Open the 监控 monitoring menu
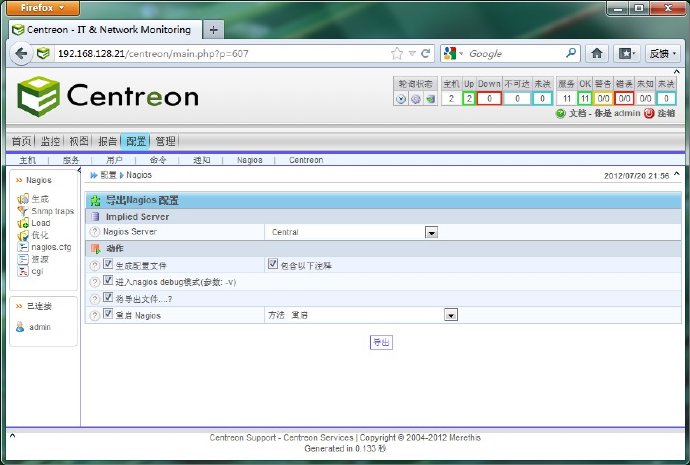 pos(50,141)
